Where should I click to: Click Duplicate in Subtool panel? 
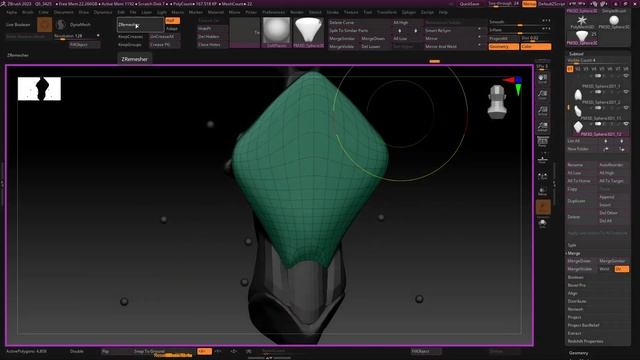[x=582, y=201]
